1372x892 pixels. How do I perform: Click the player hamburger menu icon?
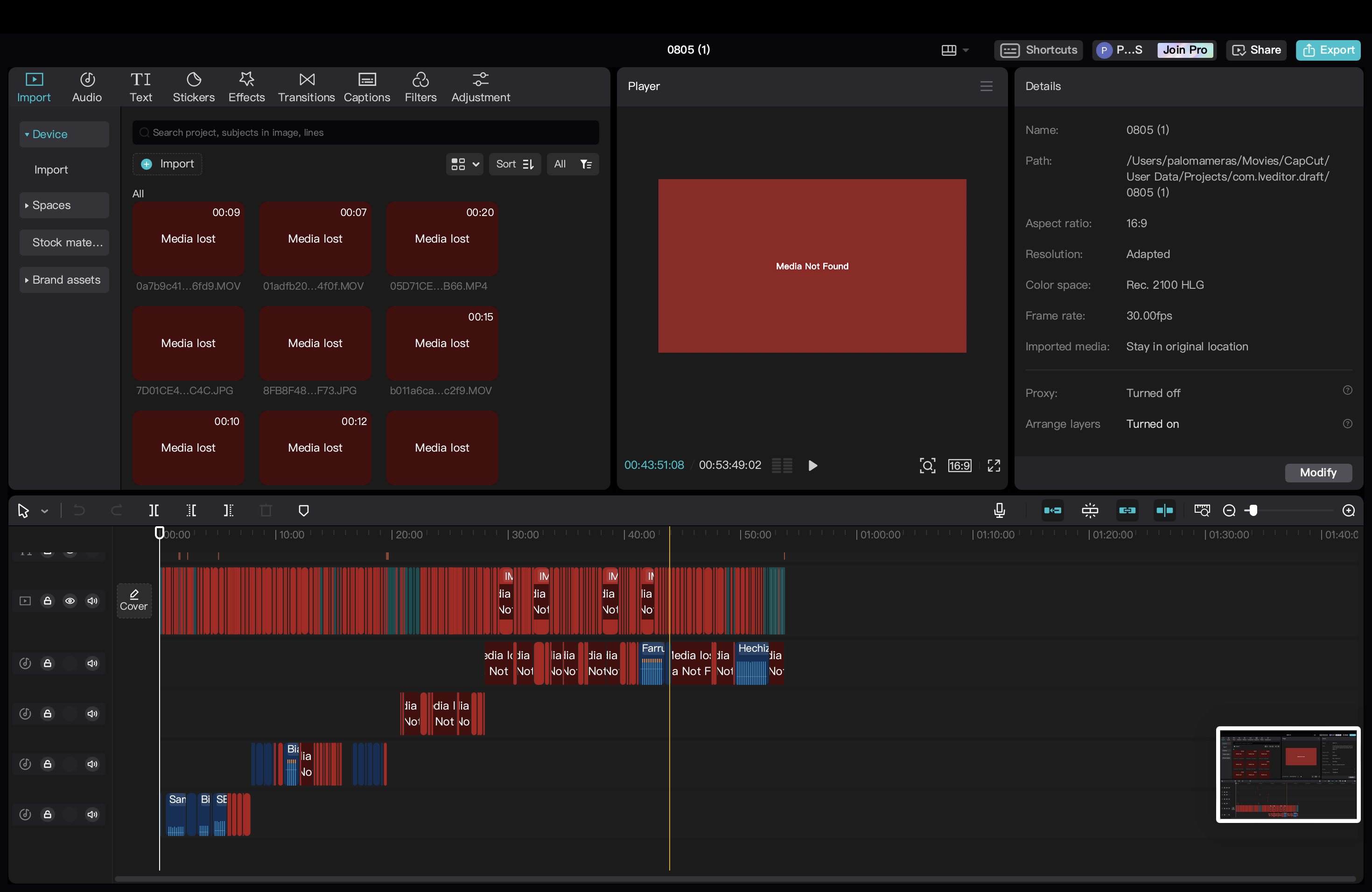[987, 86]
